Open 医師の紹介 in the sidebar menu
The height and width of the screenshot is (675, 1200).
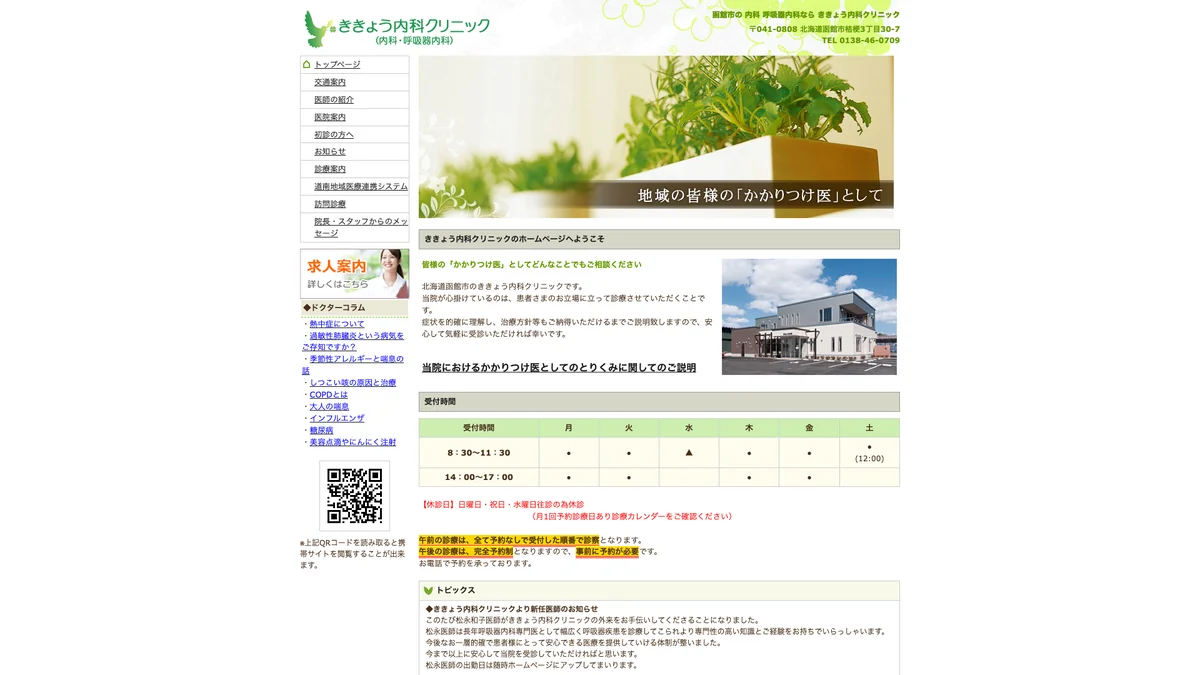(334, 100)
